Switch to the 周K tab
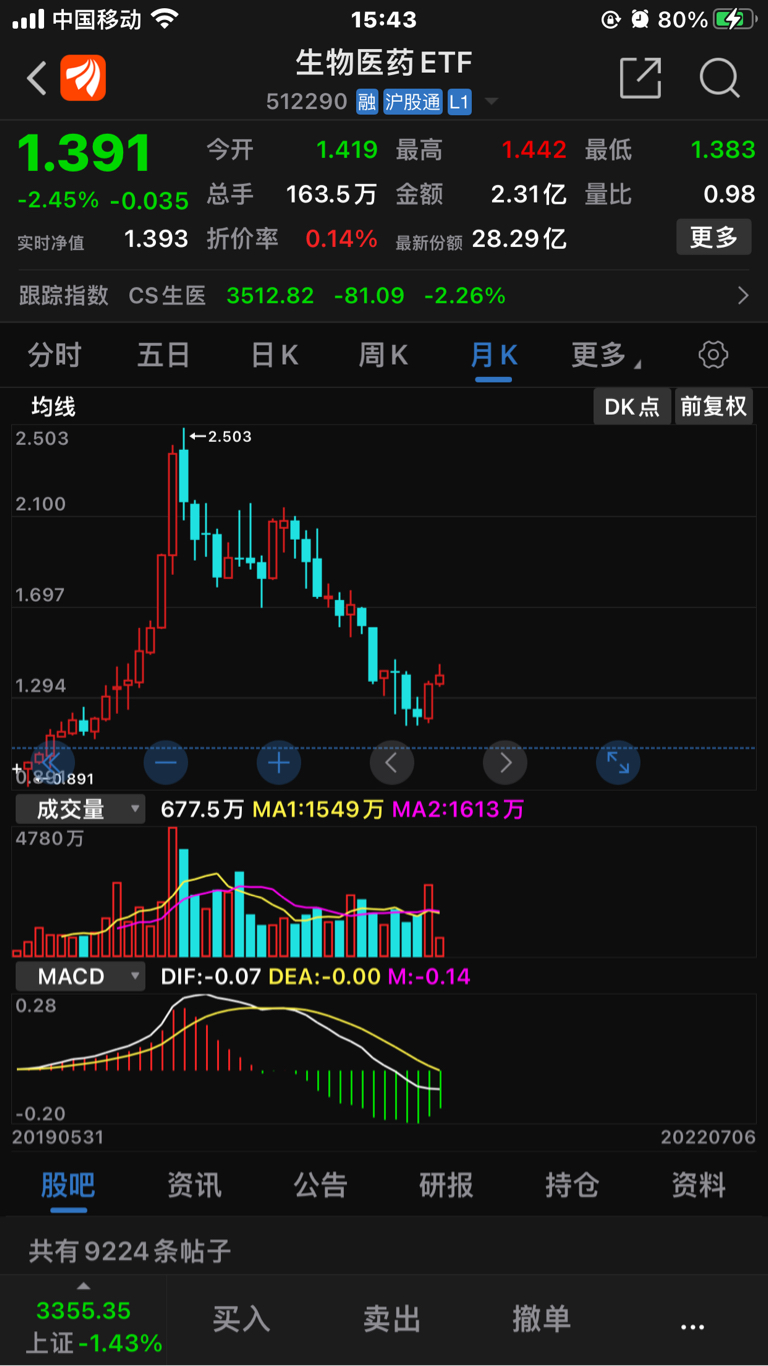The height and width of the screenshot is (1366, 768). 383,354
